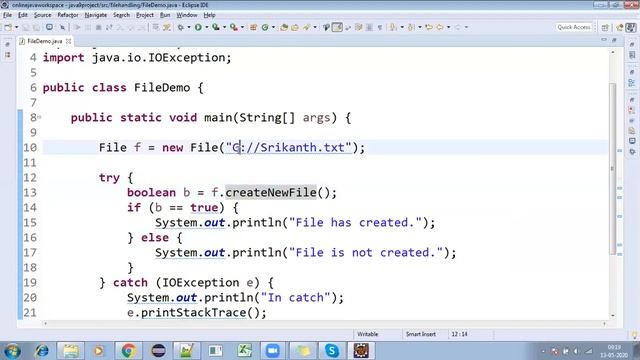Toggle Word Wrap toolbar button
Screen dimensions: 640x360
[358, 27]
